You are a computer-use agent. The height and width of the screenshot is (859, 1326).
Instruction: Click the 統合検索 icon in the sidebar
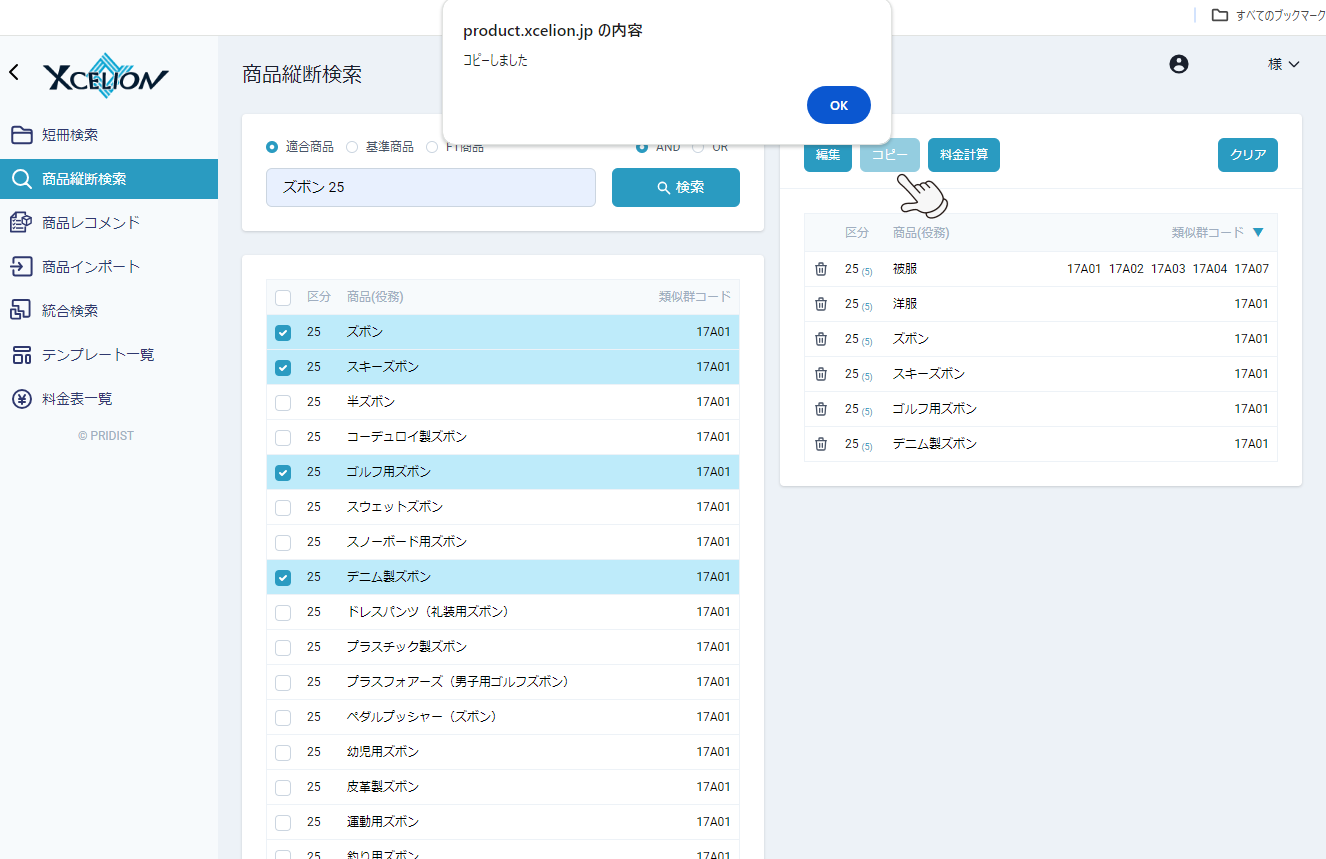tap(21, 311)
